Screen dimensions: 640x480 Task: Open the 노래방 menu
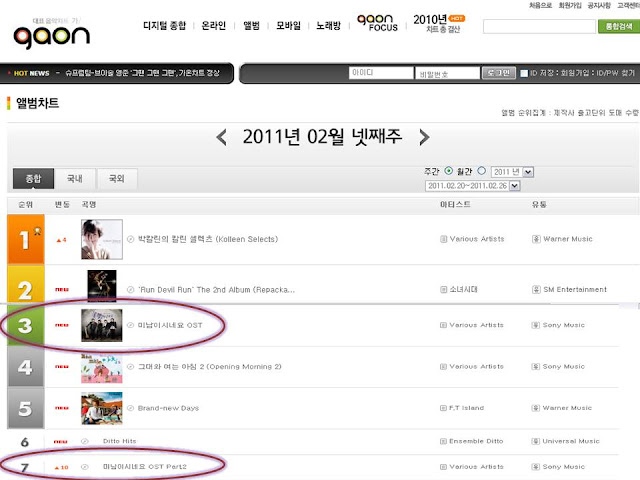[x=328, y=26]
